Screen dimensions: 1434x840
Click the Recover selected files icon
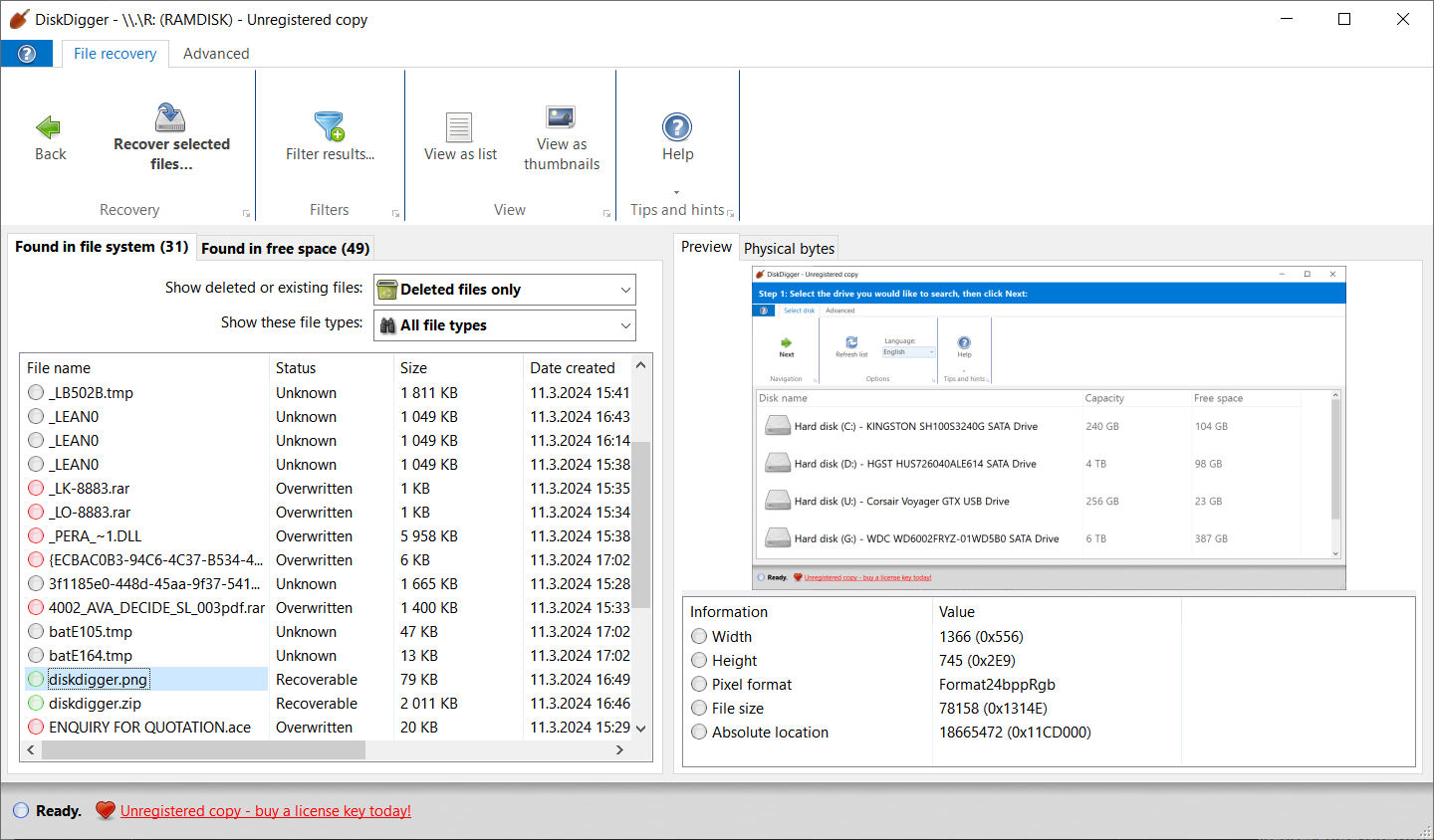pyautogui.click(x=170, y=118)
